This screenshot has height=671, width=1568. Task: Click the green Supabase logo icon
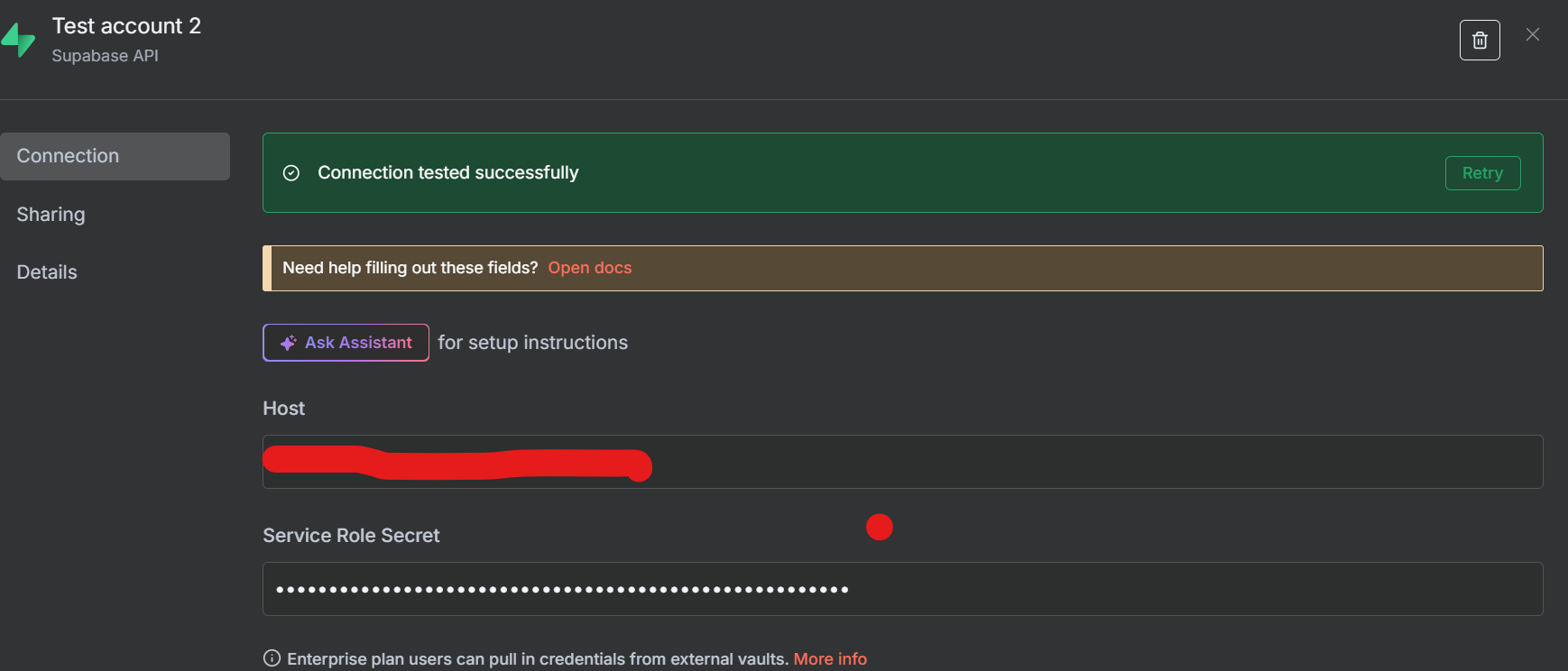point(18,40)
